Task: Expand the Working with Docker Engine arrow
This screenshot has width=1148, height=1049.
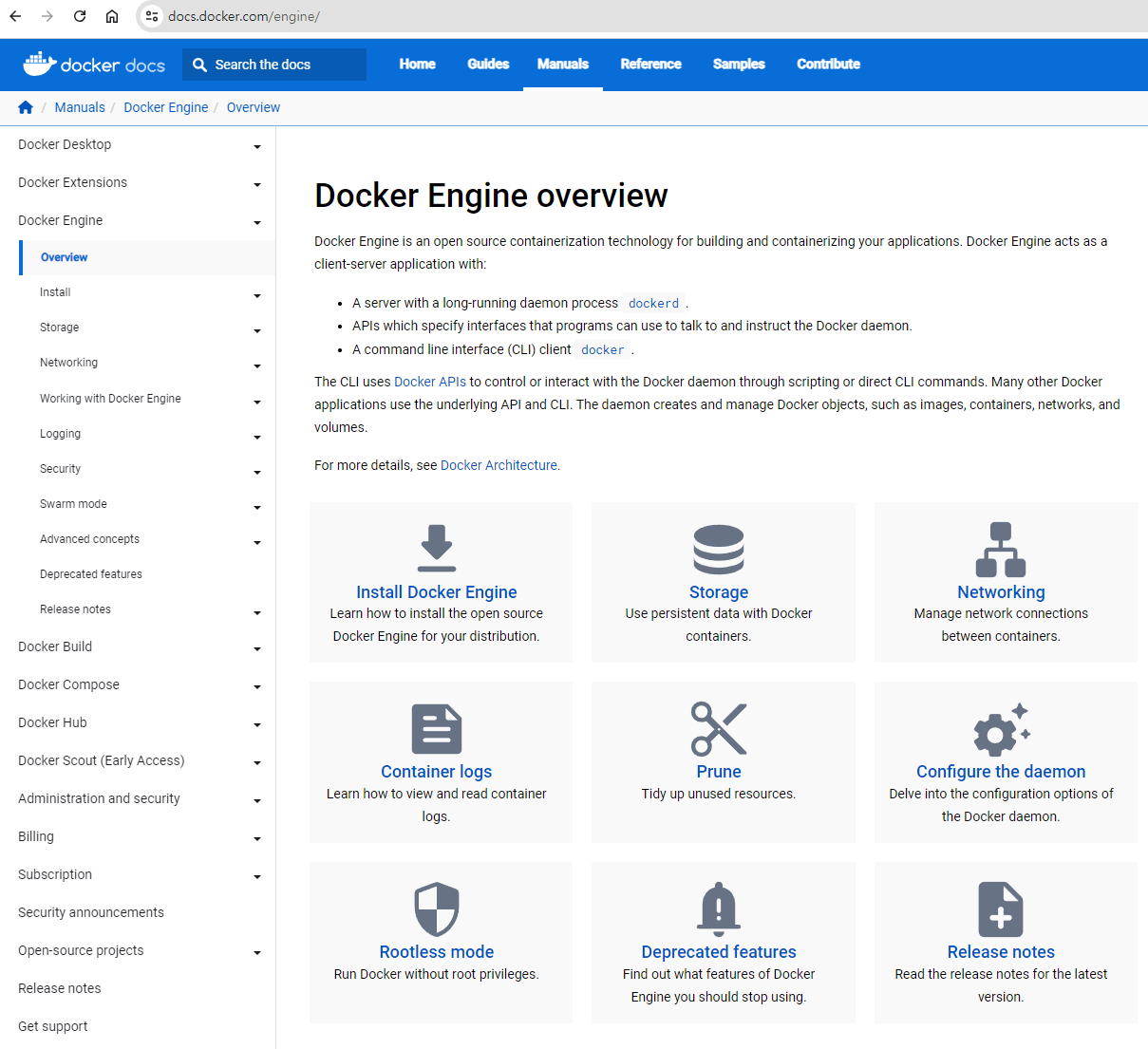Action: click(x=257, y=402)
